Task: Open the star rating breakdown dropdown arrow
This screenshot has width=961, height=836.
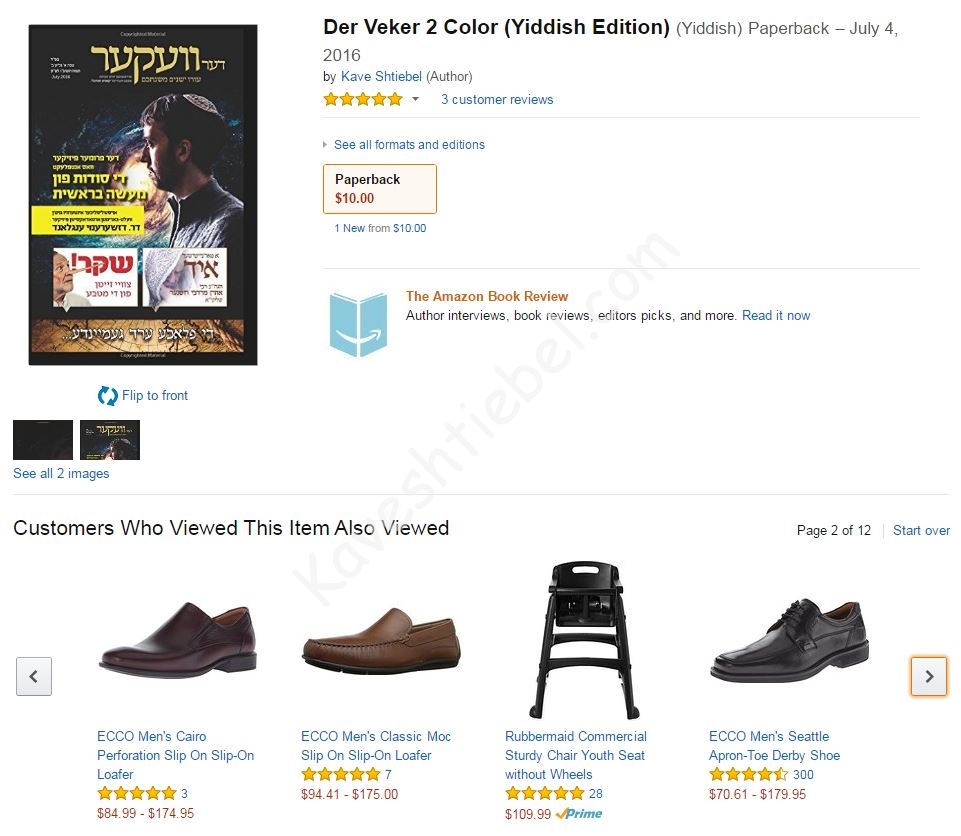Action: 415,99
